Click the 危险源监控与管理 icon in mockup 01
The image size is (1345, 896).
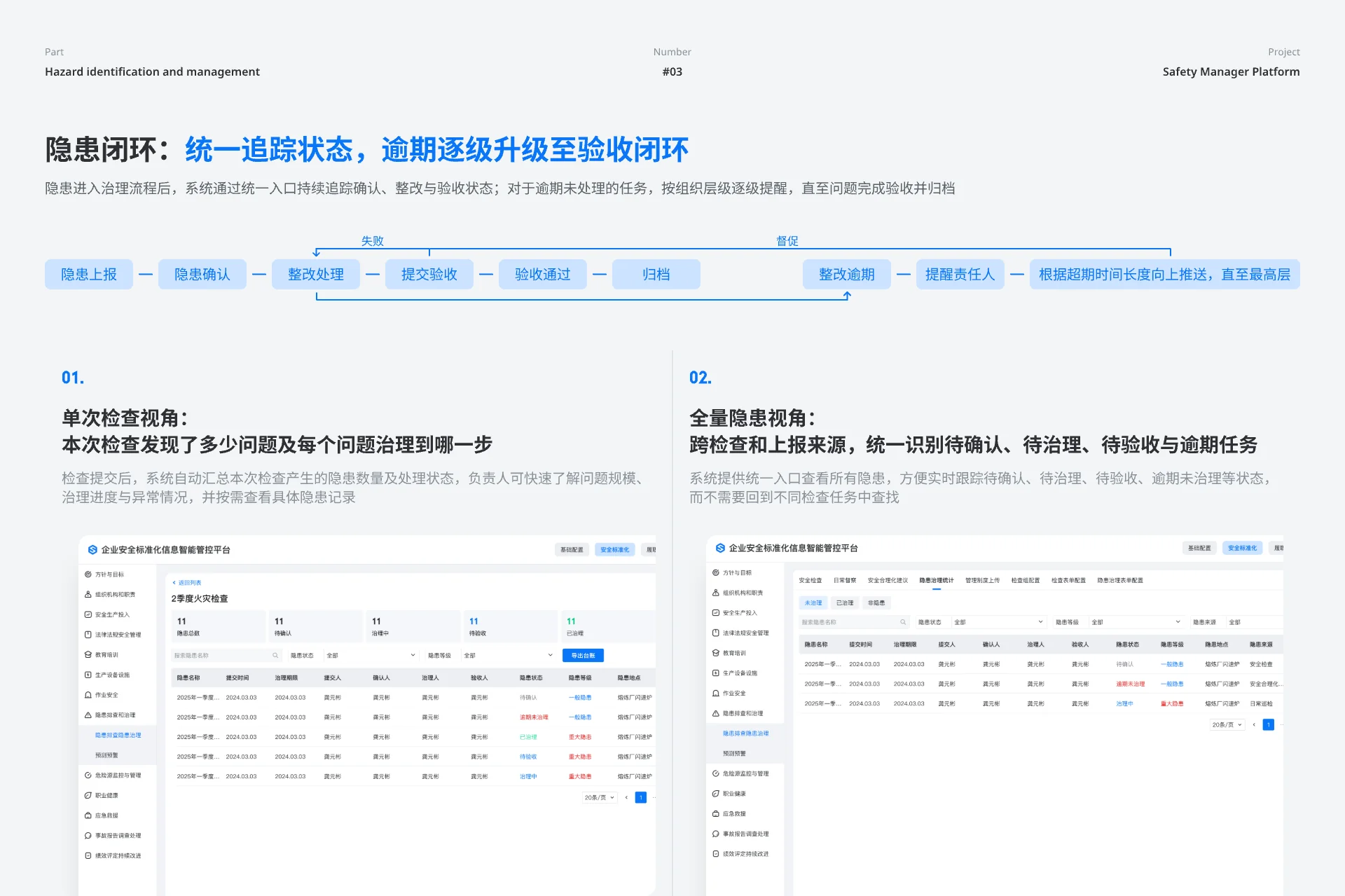tap(88, 776)
